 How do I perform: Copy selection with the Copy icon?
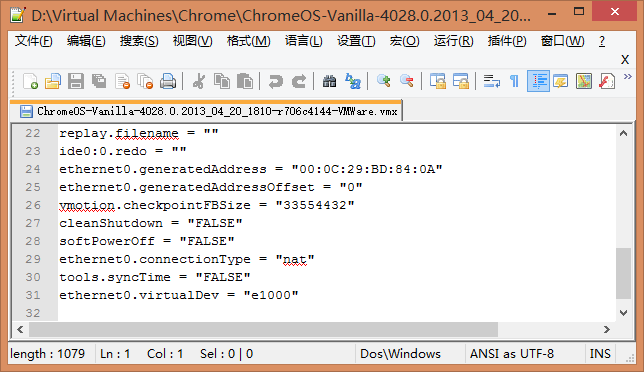[x=222, y=81]
